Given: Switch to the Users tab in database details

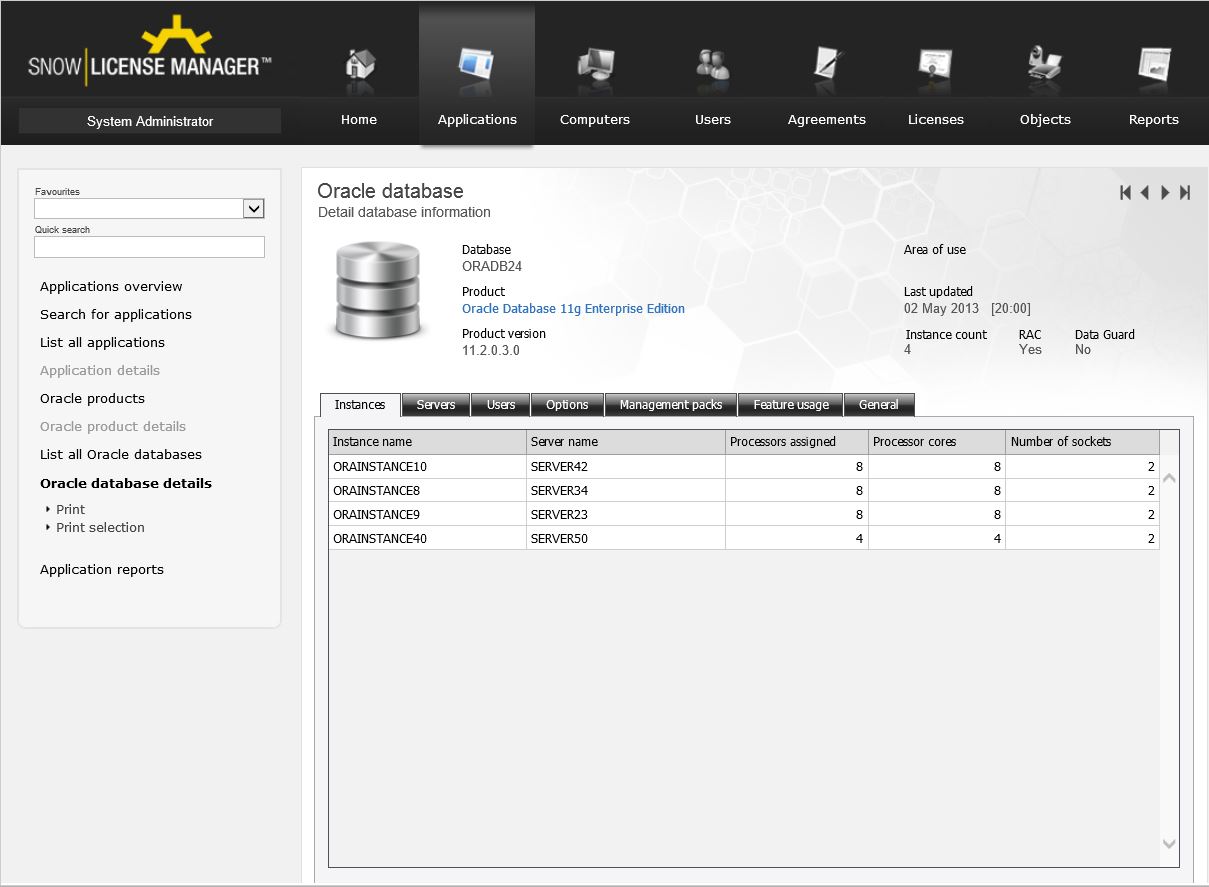Looking at the screenshot, I should (501, 405).
